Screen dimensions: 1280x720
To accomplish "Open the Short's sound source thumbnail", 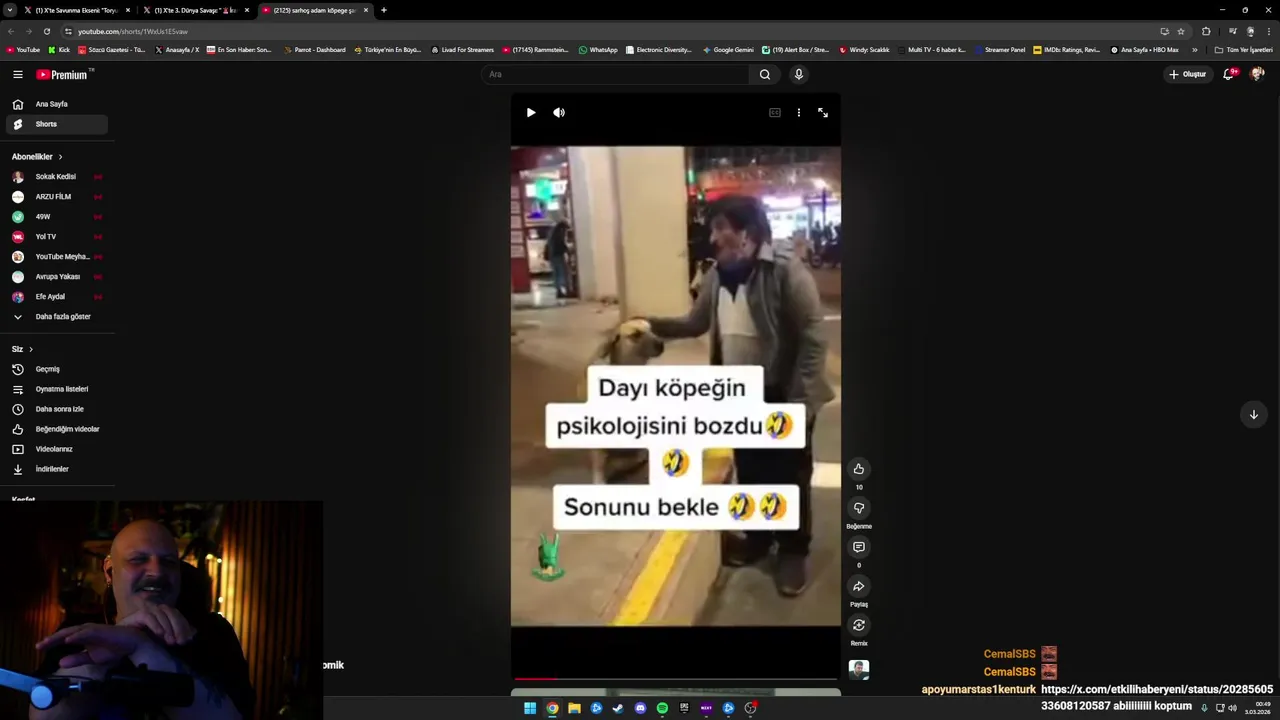I will (859, 669).
